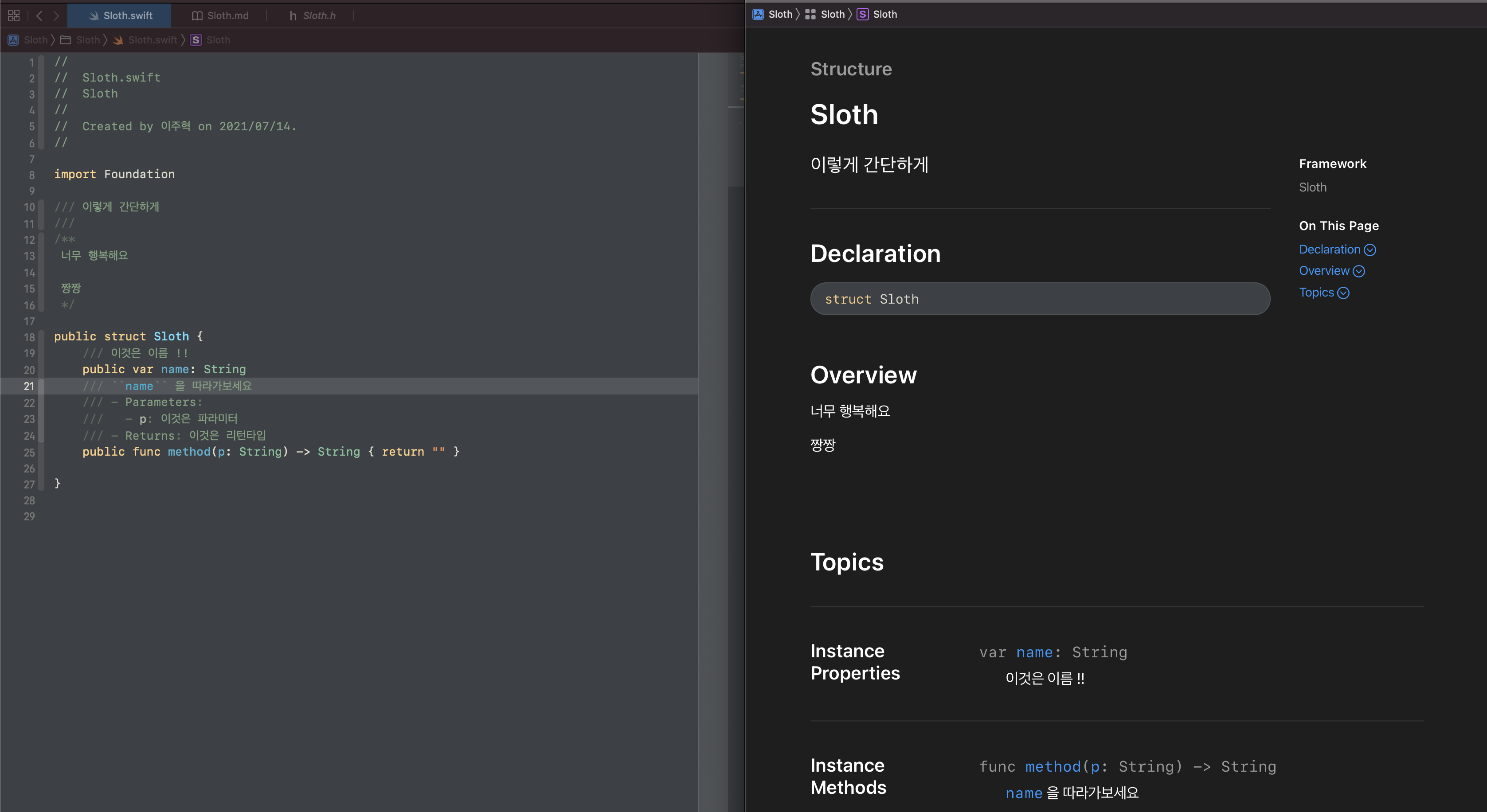Open the related items grid icon
This screenshot has width=1487, height=812.
(14, 16)
